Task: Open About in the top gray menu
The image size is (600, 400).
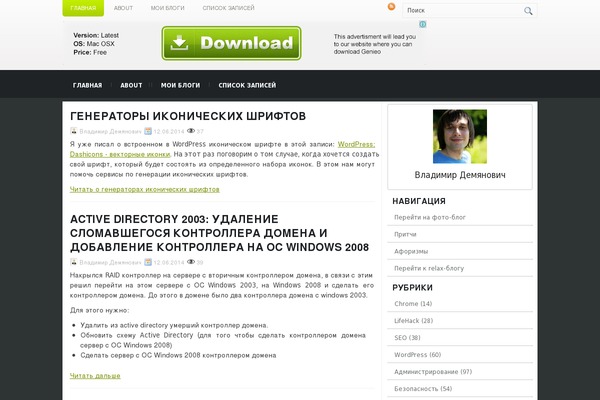Action: point(123,8)
